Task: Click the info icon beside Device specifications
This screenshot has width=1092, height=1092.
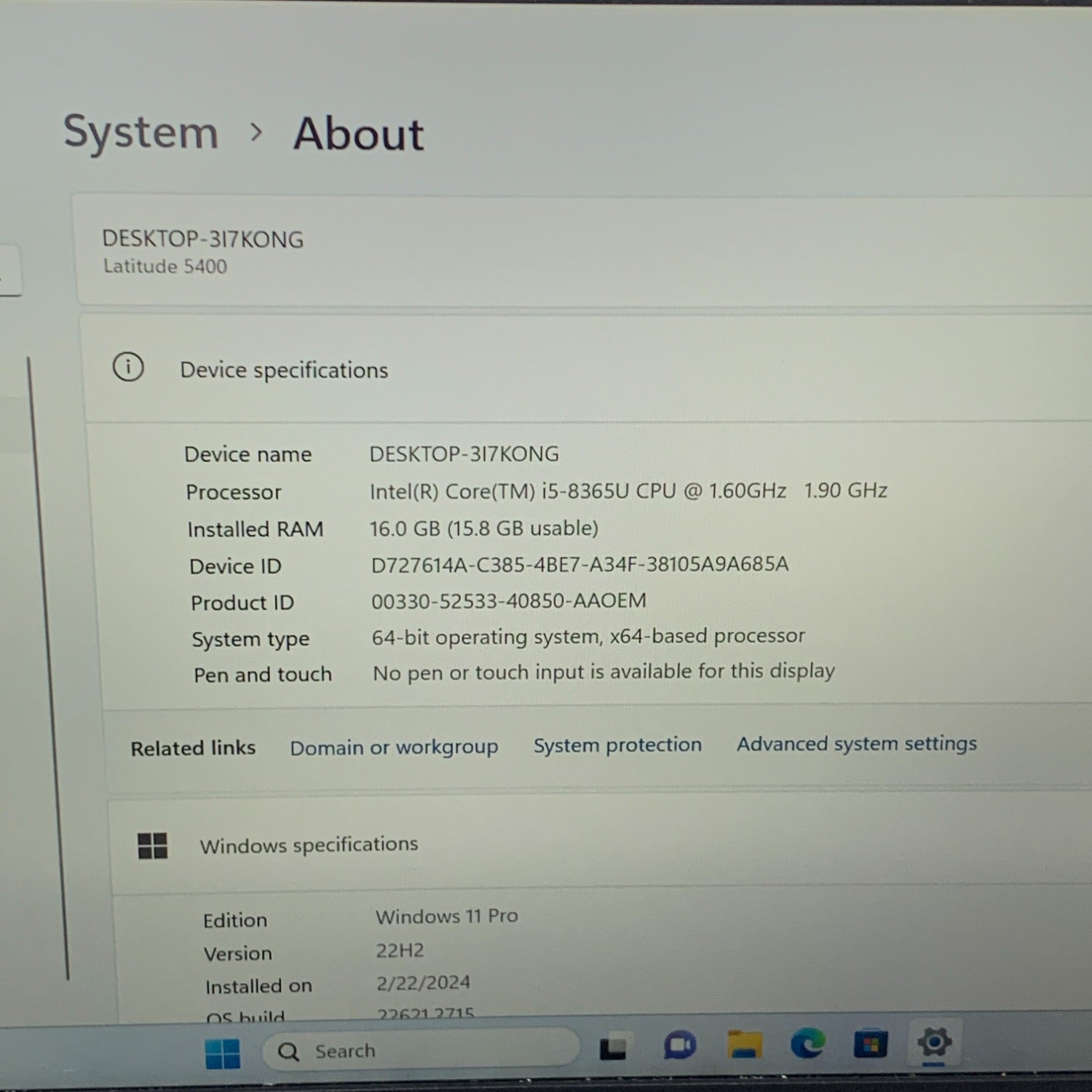Action: pyautogui.click(x=128, y=367)
